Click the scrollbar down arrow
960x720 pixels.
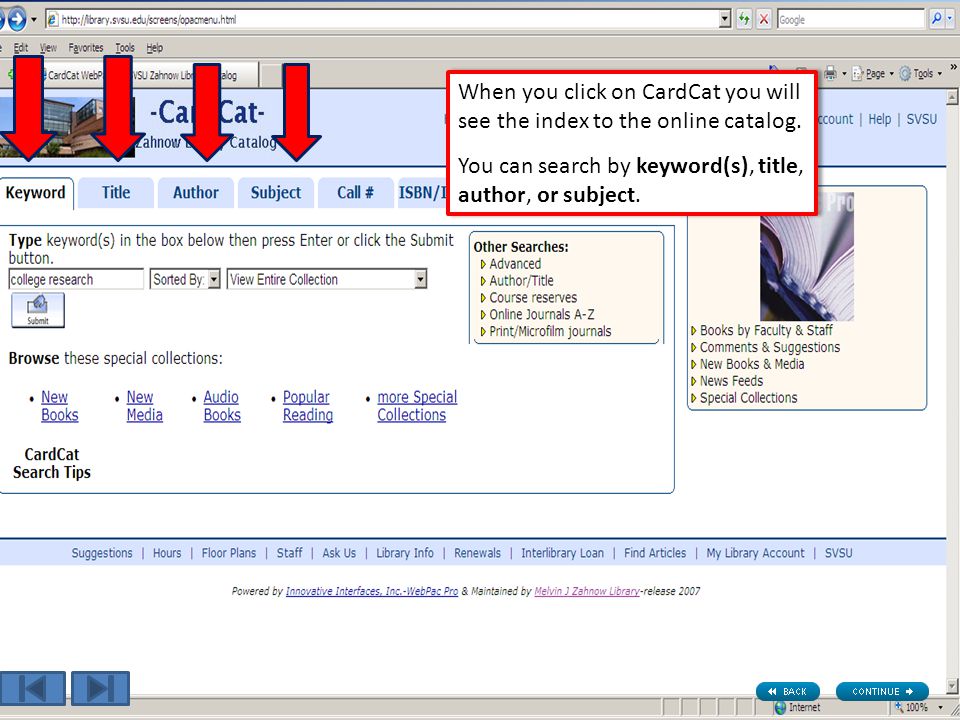952,686
